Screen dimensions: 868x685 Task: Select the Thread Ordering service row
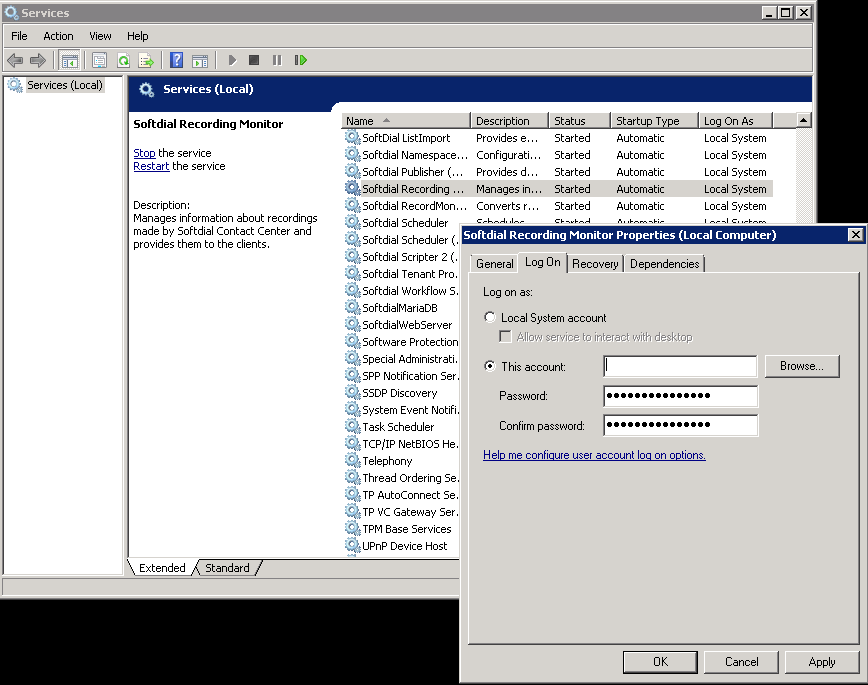[401, 477]
